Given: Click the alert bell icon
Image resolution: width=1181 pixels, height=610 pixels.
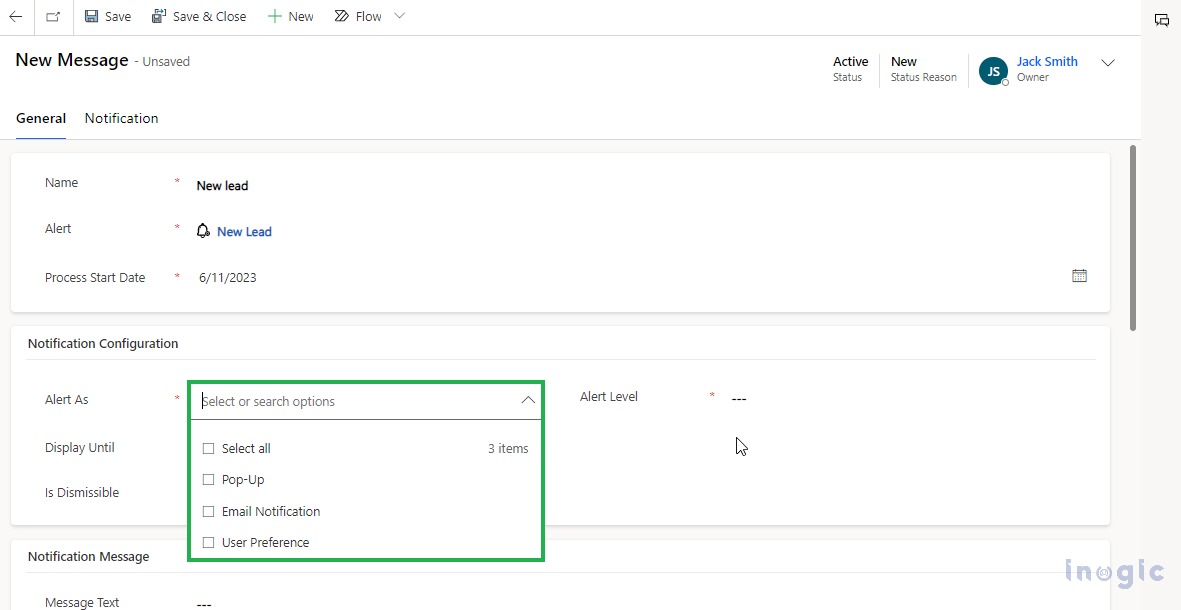Looking at the screenshot, I should (203, 231).
